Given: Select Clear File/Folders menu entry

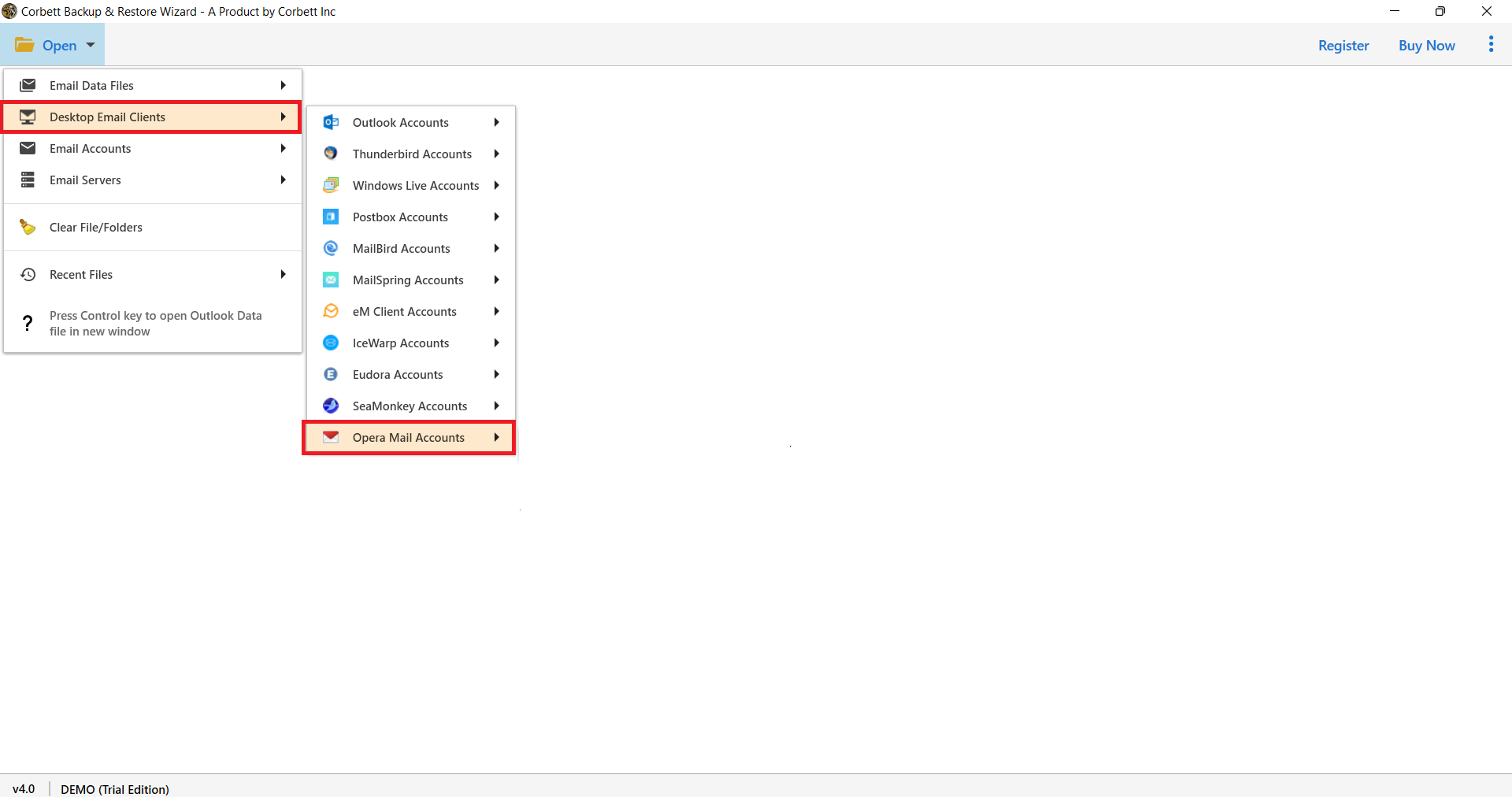Looking at the screenshot, I should pos(153,227).
